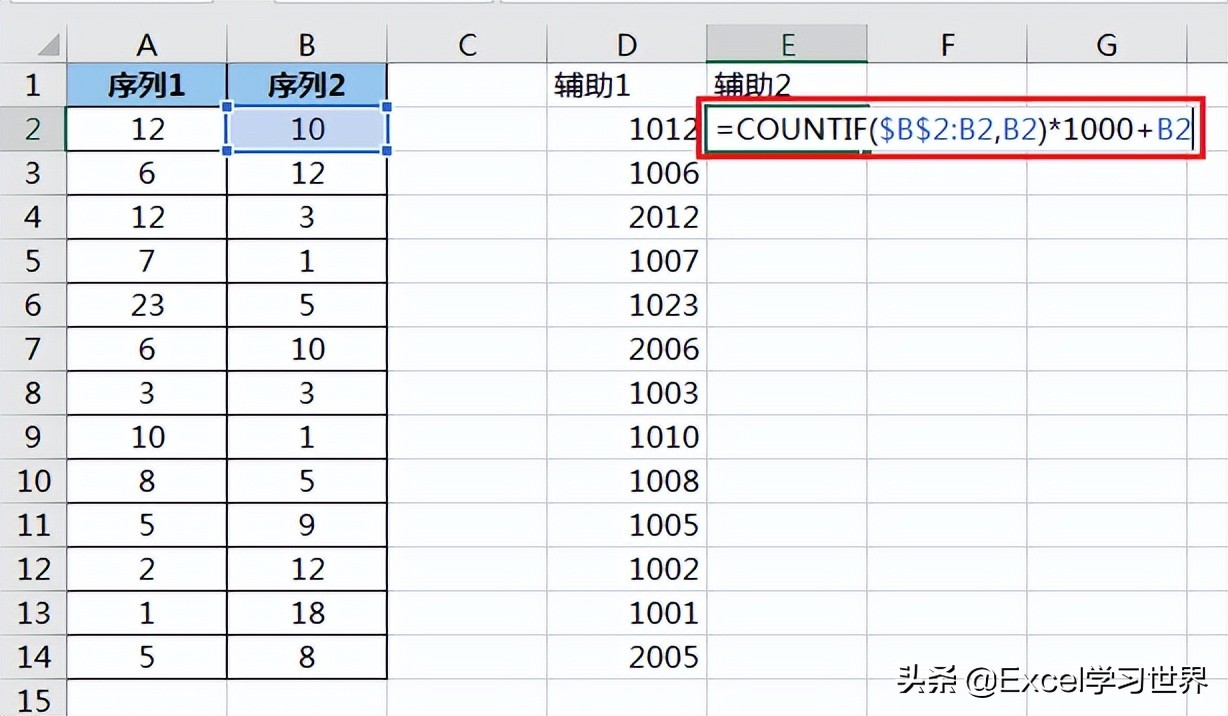This screenshot has width=1228, height=716.
Task: Select column D header
Action: 627,44
